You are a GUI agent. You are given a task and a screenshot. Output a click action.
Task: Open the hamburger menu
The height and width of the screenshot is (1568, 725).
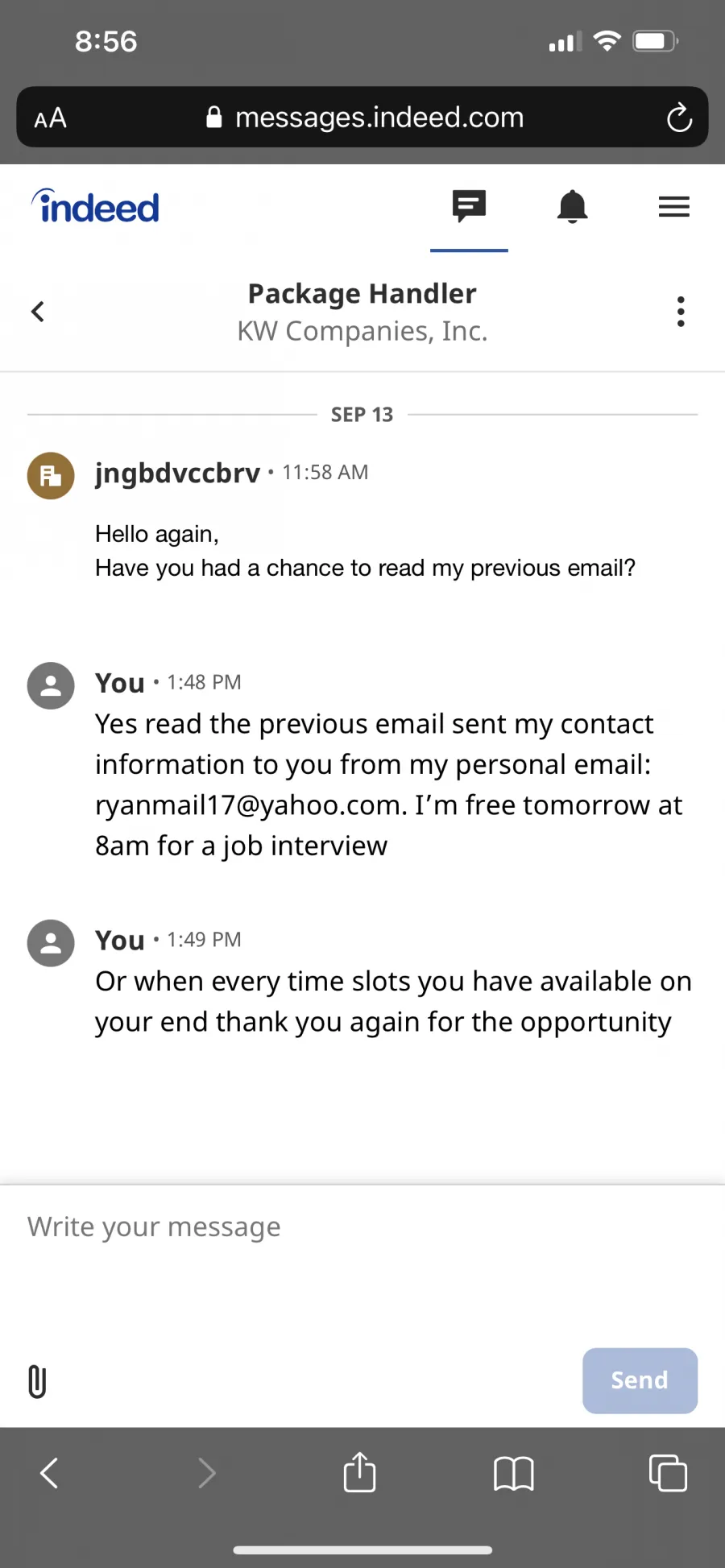(673, 207)
